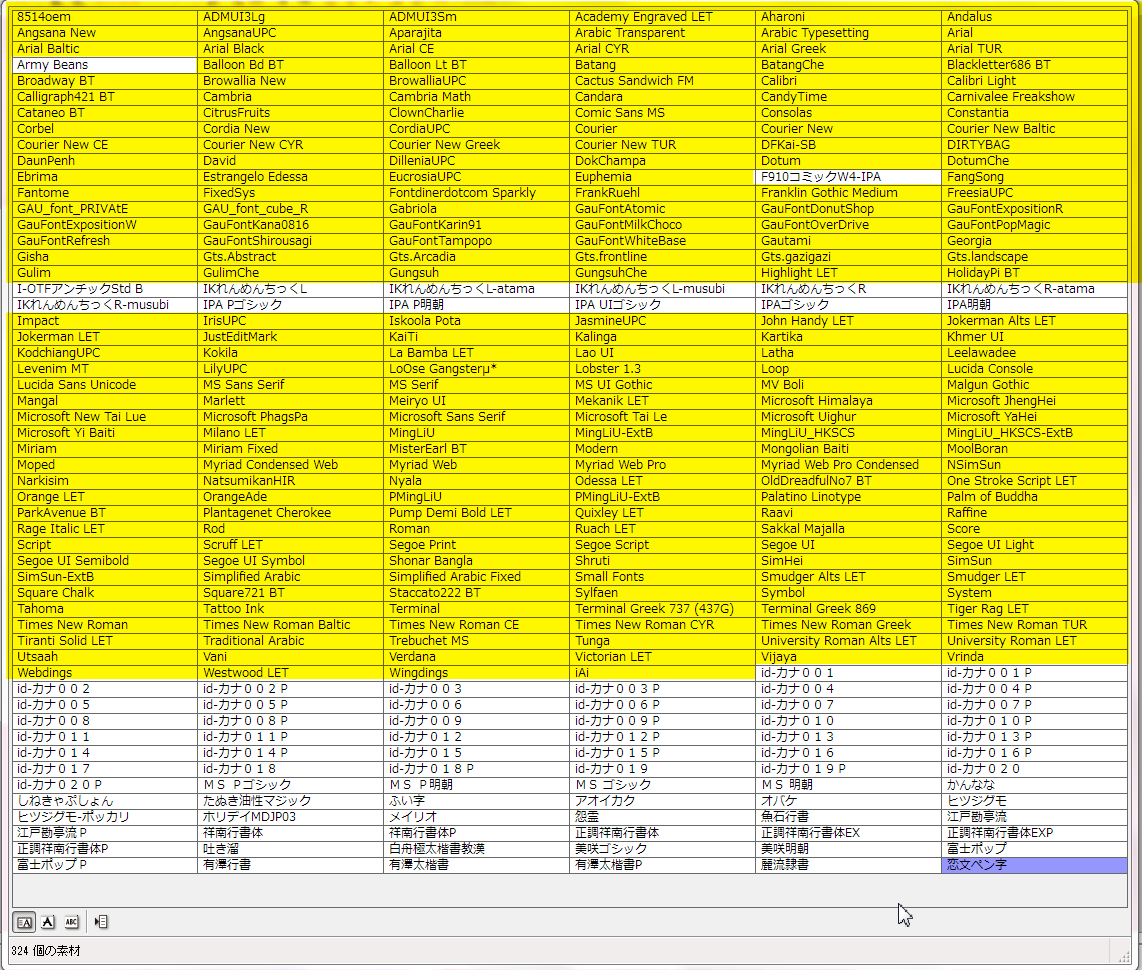Pick the Palatino Linotype font

(x=848, y=497)
